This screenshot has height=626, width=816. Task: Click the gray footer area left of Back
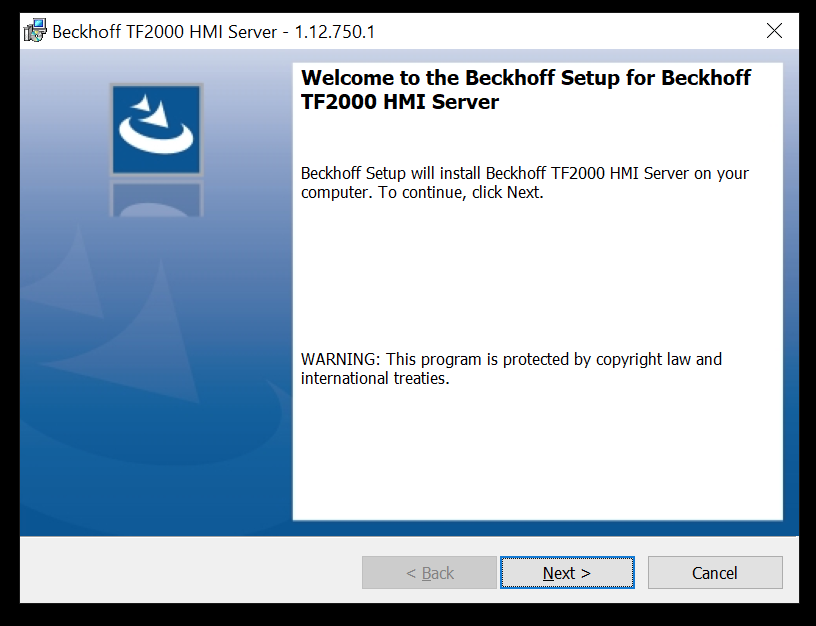coord(190,570)
